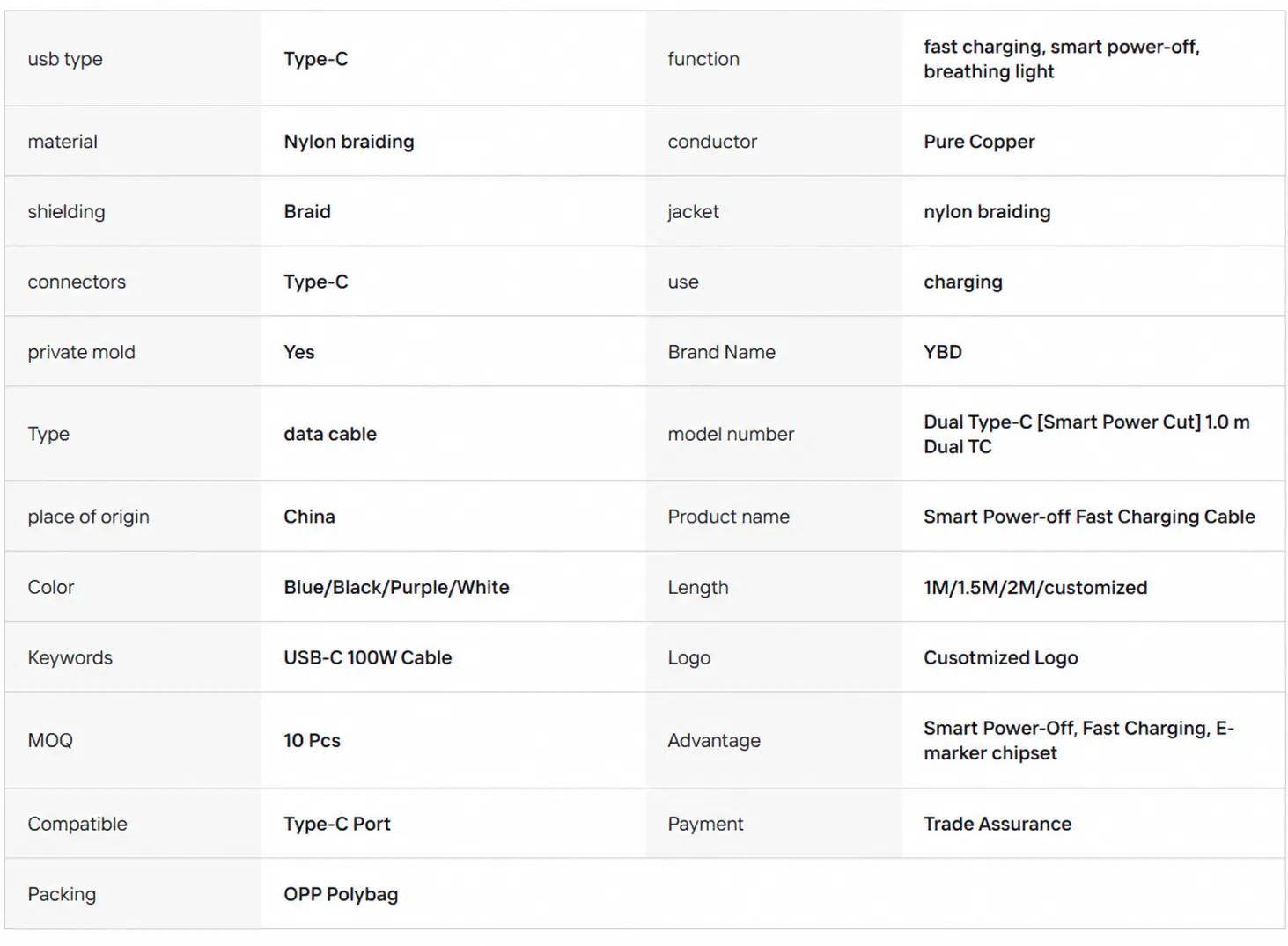Click the 'usb type' label cell
1288x946 pixels.
[x=133, y=59]
